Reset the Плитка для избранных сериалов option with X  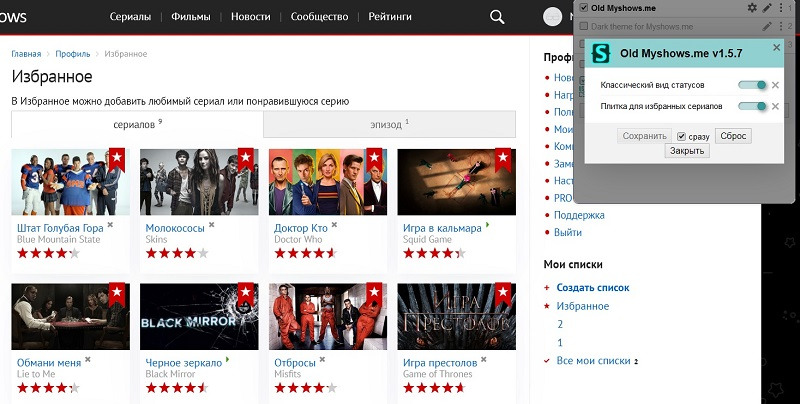pos(775,107)
